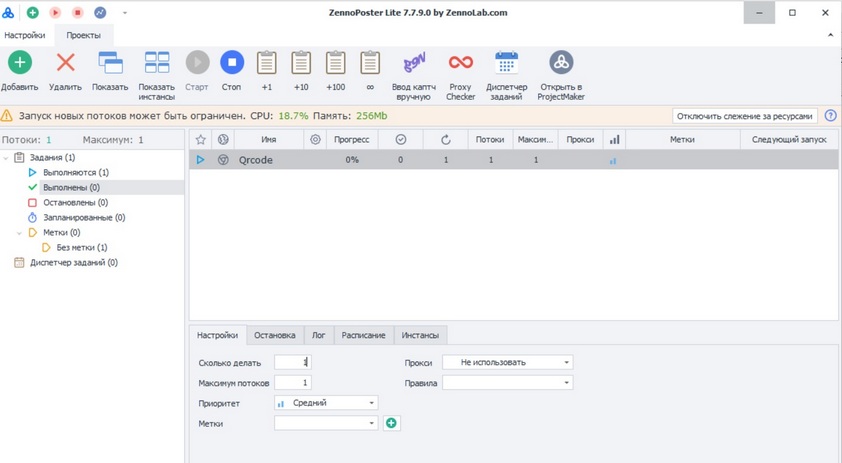Click the Показать windows icon
842x463 pixels.
click(110, 62)
